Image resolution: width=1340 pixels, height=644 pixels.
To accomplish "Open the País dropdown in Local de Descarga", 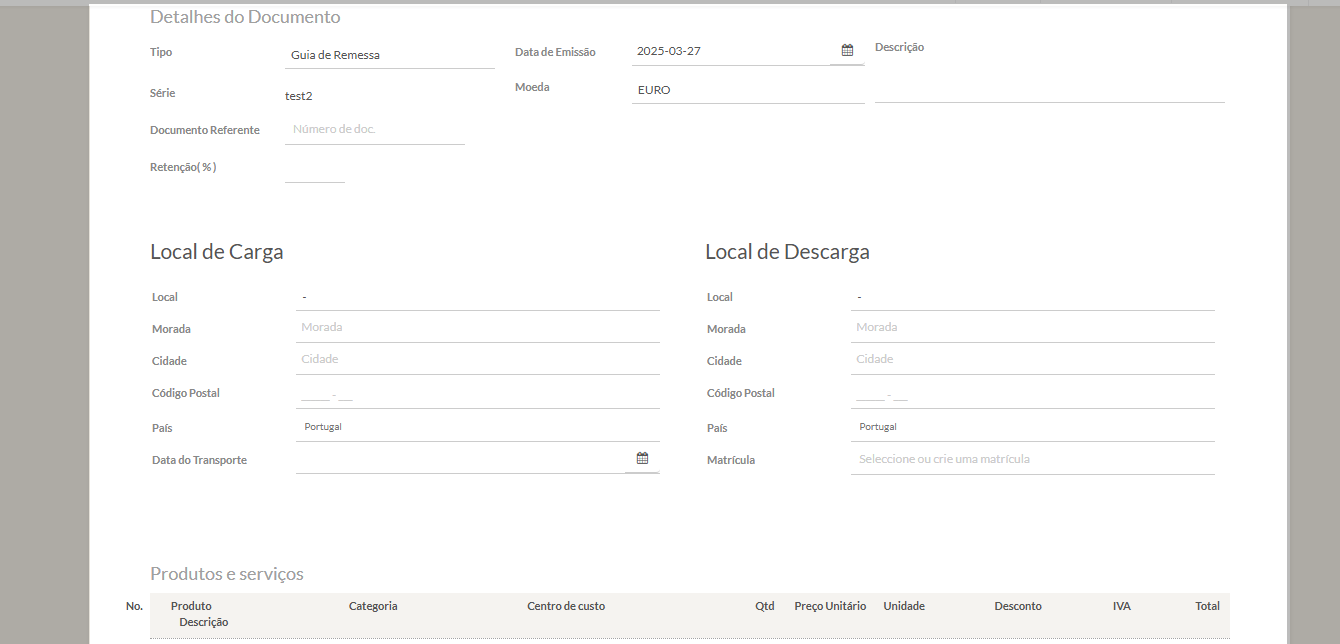I will click(x=1033, y=427).
